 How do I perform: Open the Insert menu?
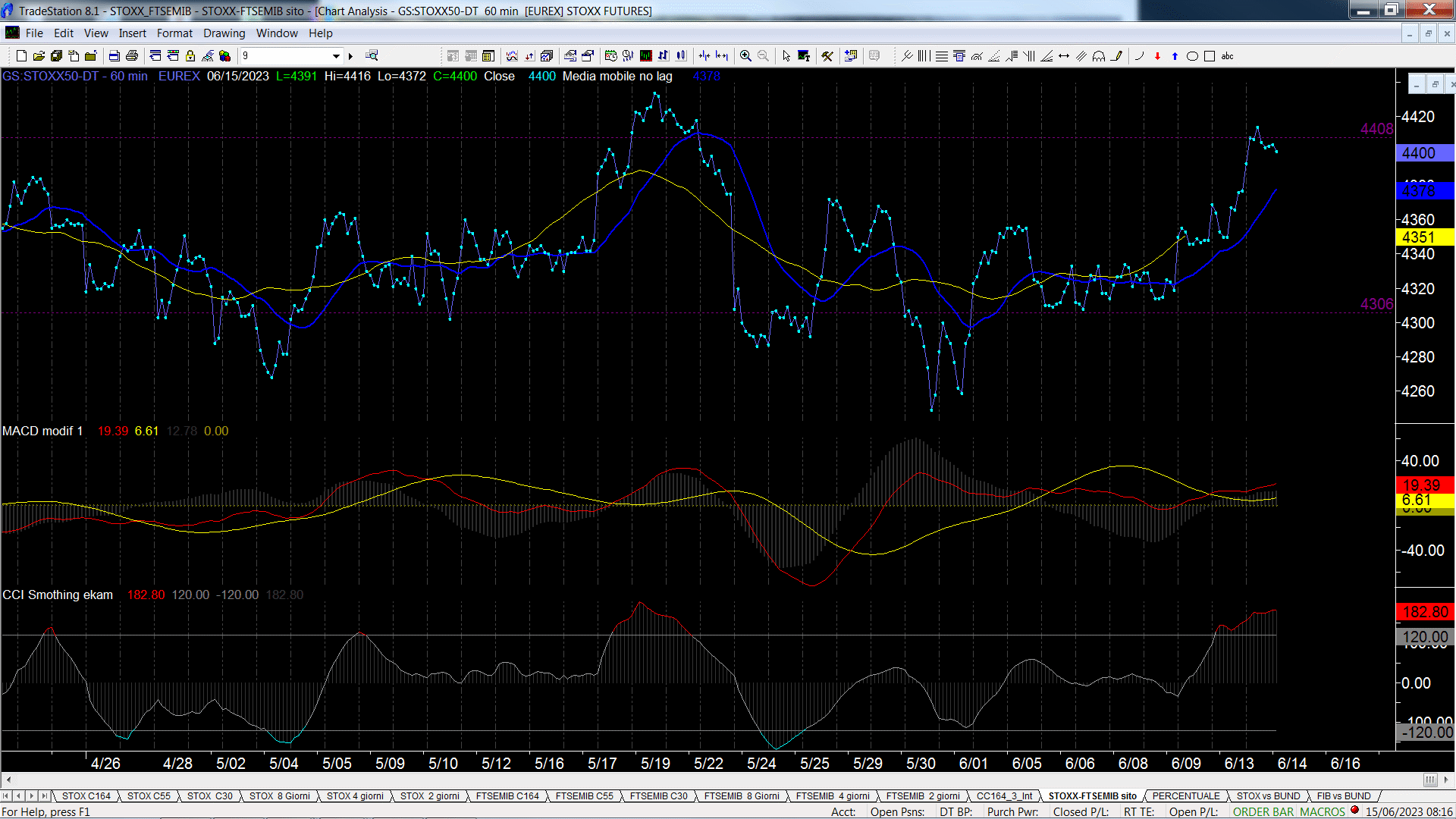[132, 33]
